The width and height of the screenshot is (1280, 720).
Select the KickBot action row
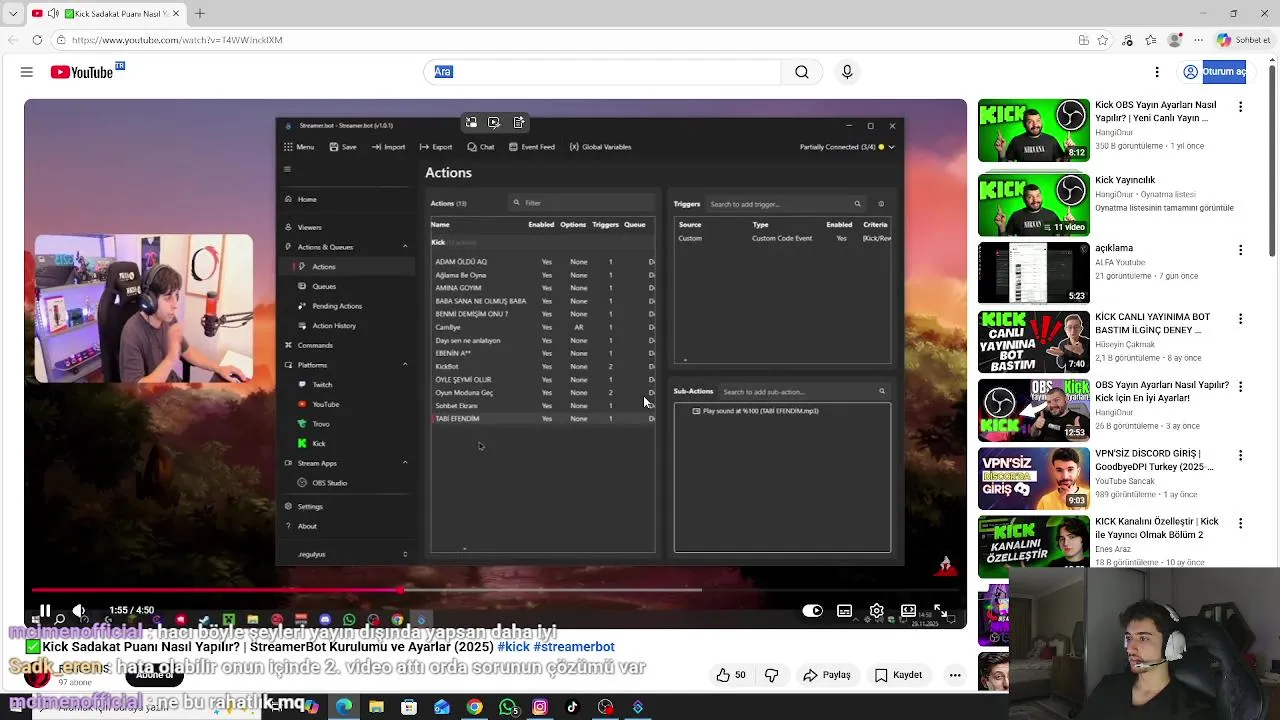click(543, 367)
